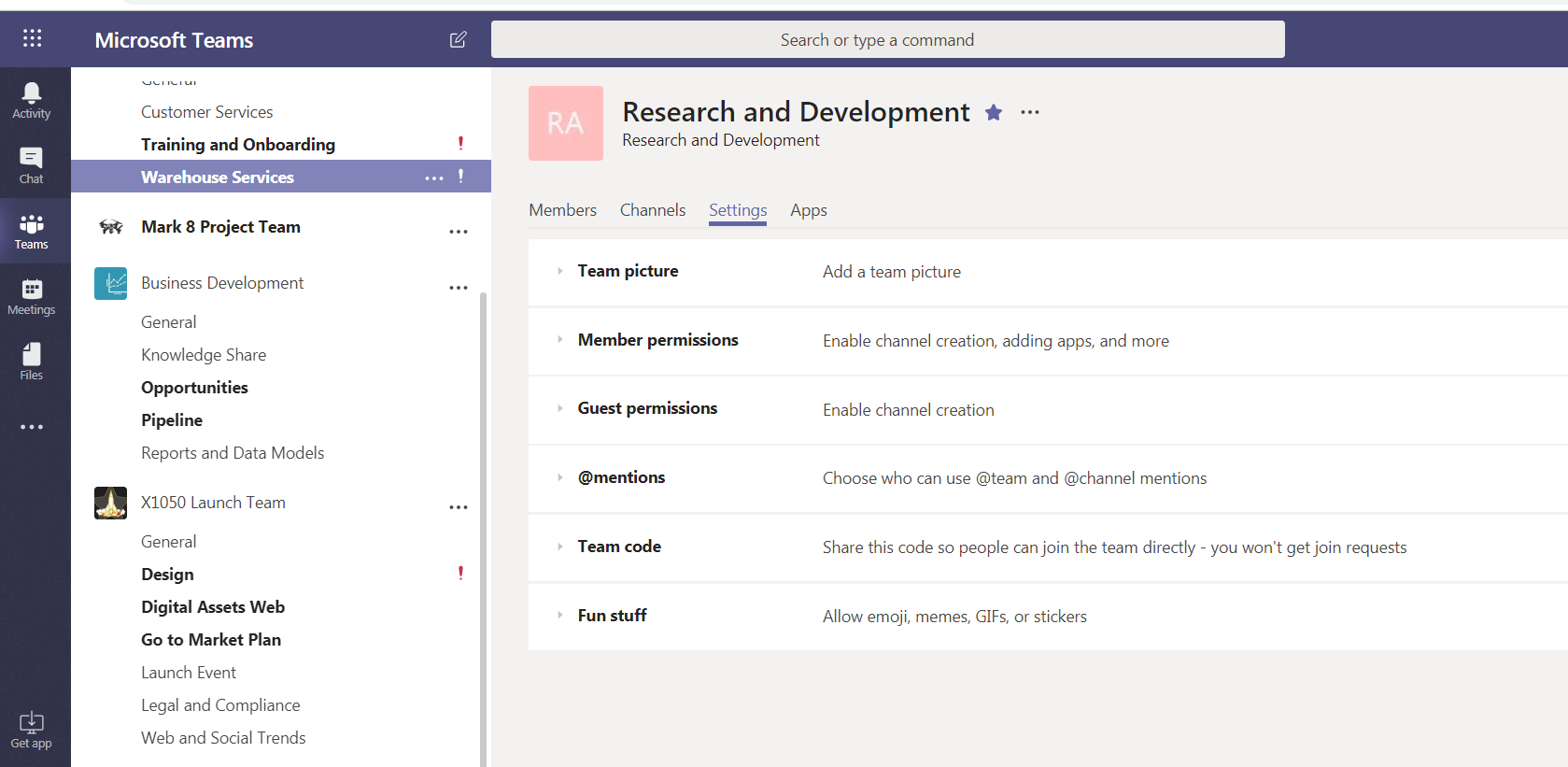This screenshot has width=1568, height=767.
Task: Open more options next to team title
Action: pyautogui.click(x=1030, y=112)
